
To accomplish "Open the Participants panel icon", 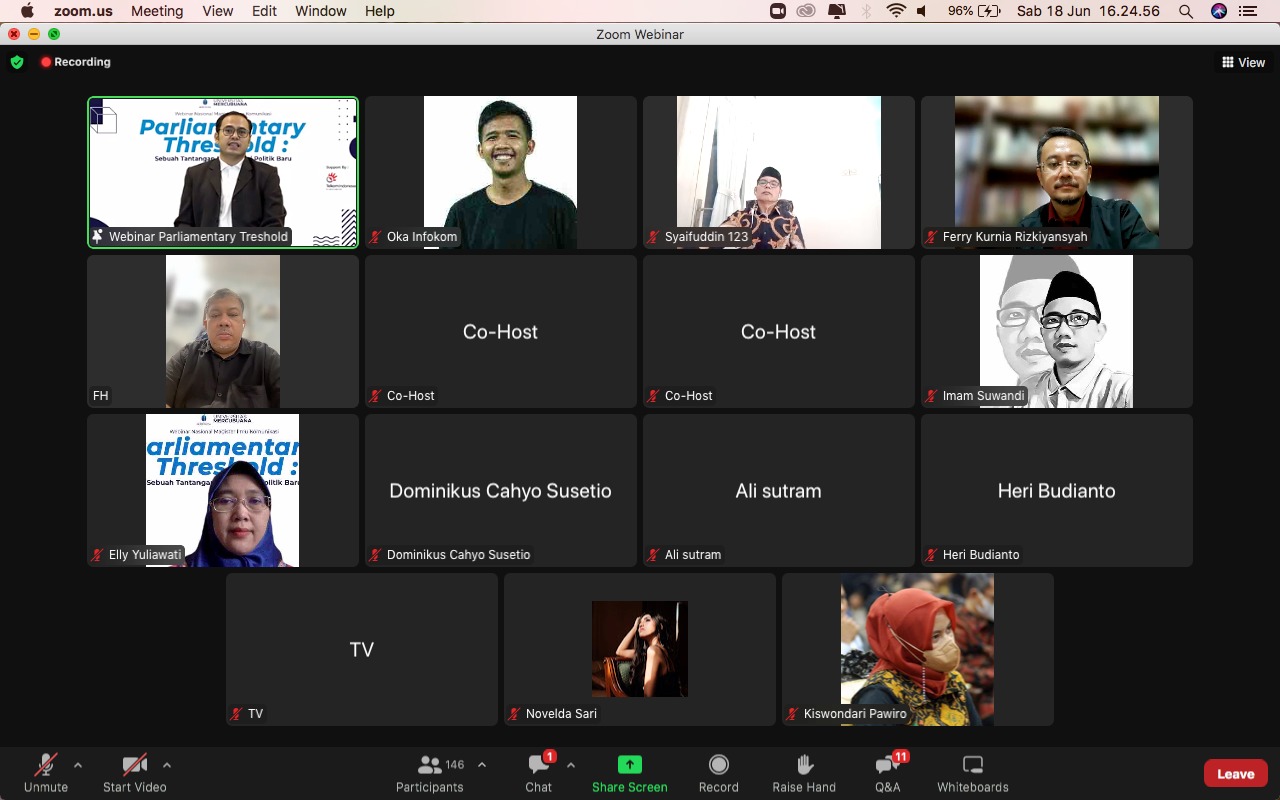I will click(x=431, y=766).
